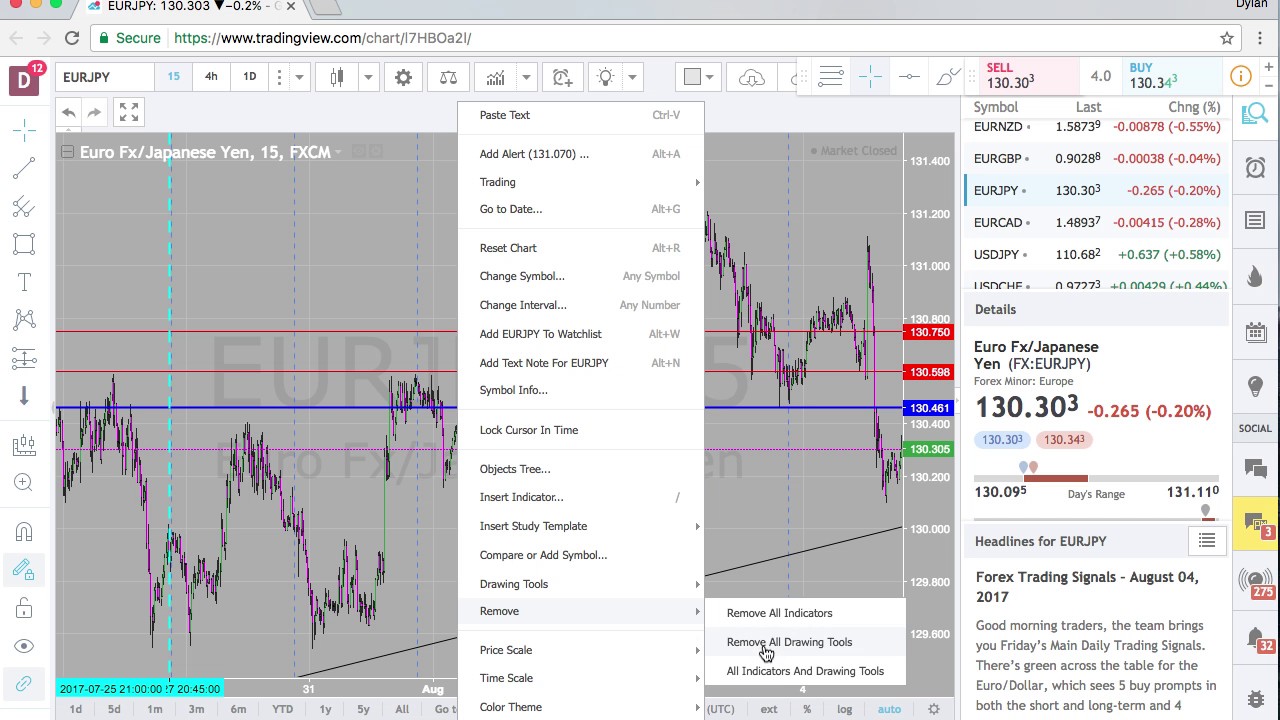The height and width of the screenshot is (720, 1280).
Task: Open the pitchfork drawing tools
Action: coord(24,206)
